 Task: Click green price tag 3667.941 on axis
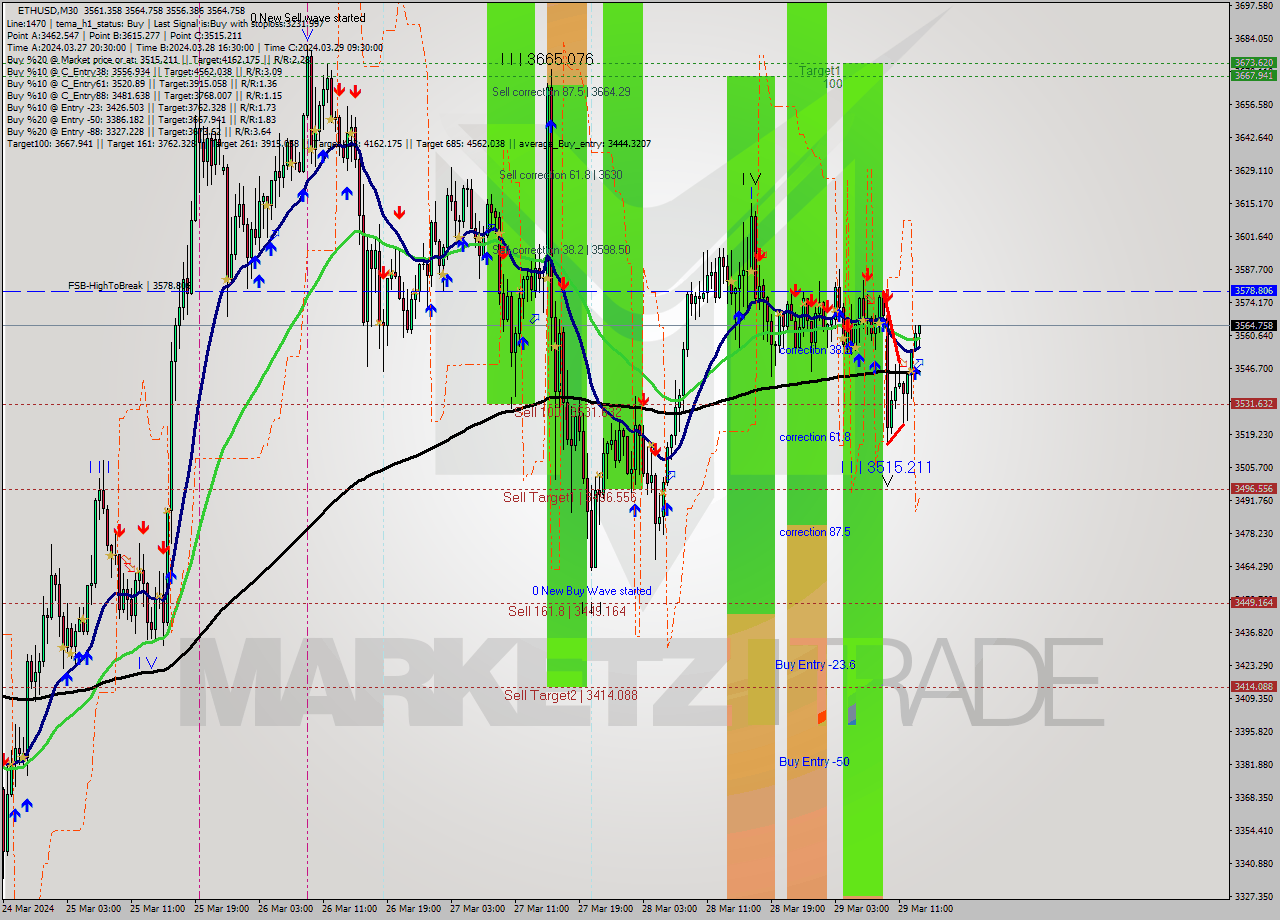point(1253,75)
